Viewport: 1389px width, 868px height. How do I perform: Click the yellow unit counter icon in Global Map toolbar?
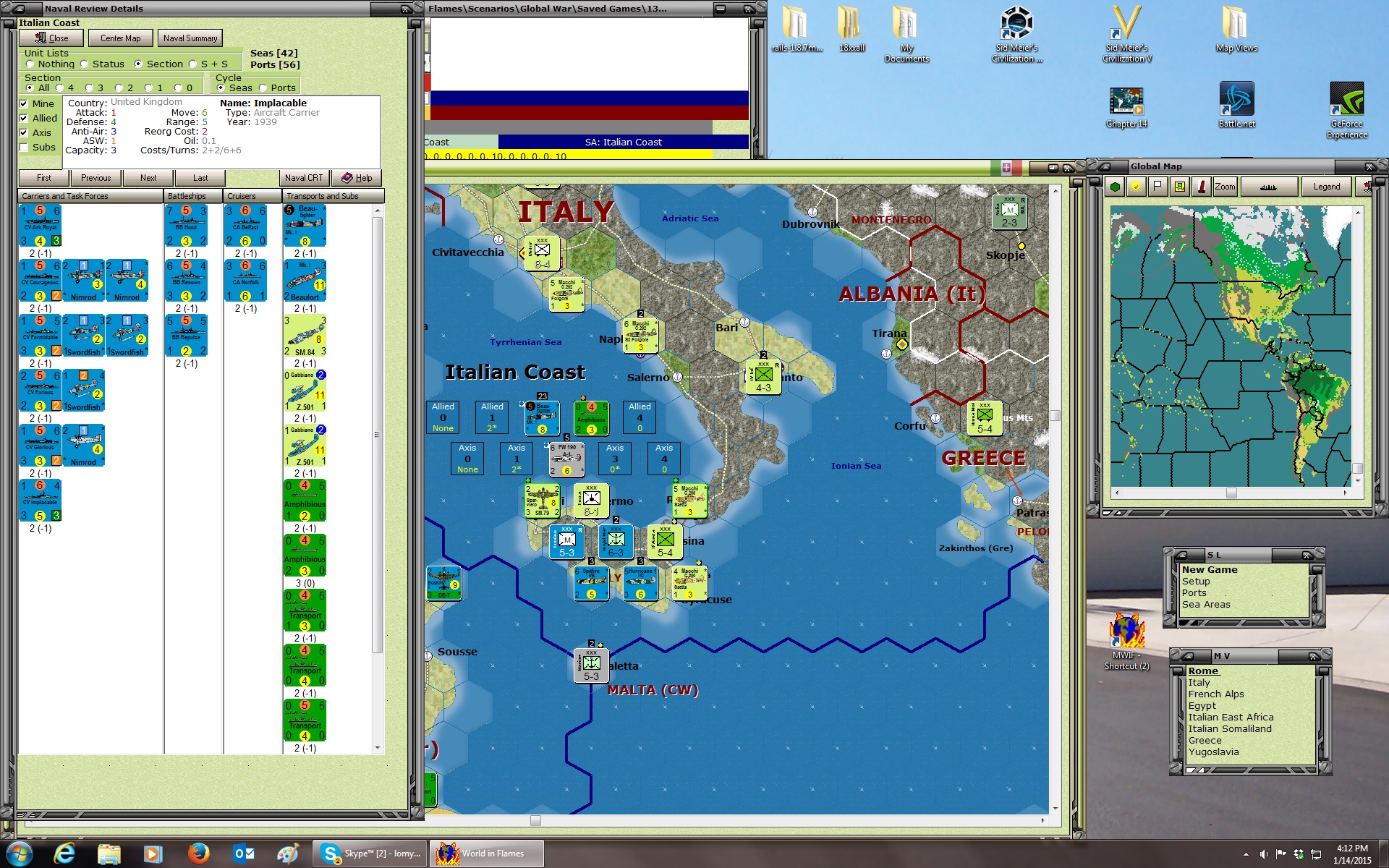[1180, 187]
